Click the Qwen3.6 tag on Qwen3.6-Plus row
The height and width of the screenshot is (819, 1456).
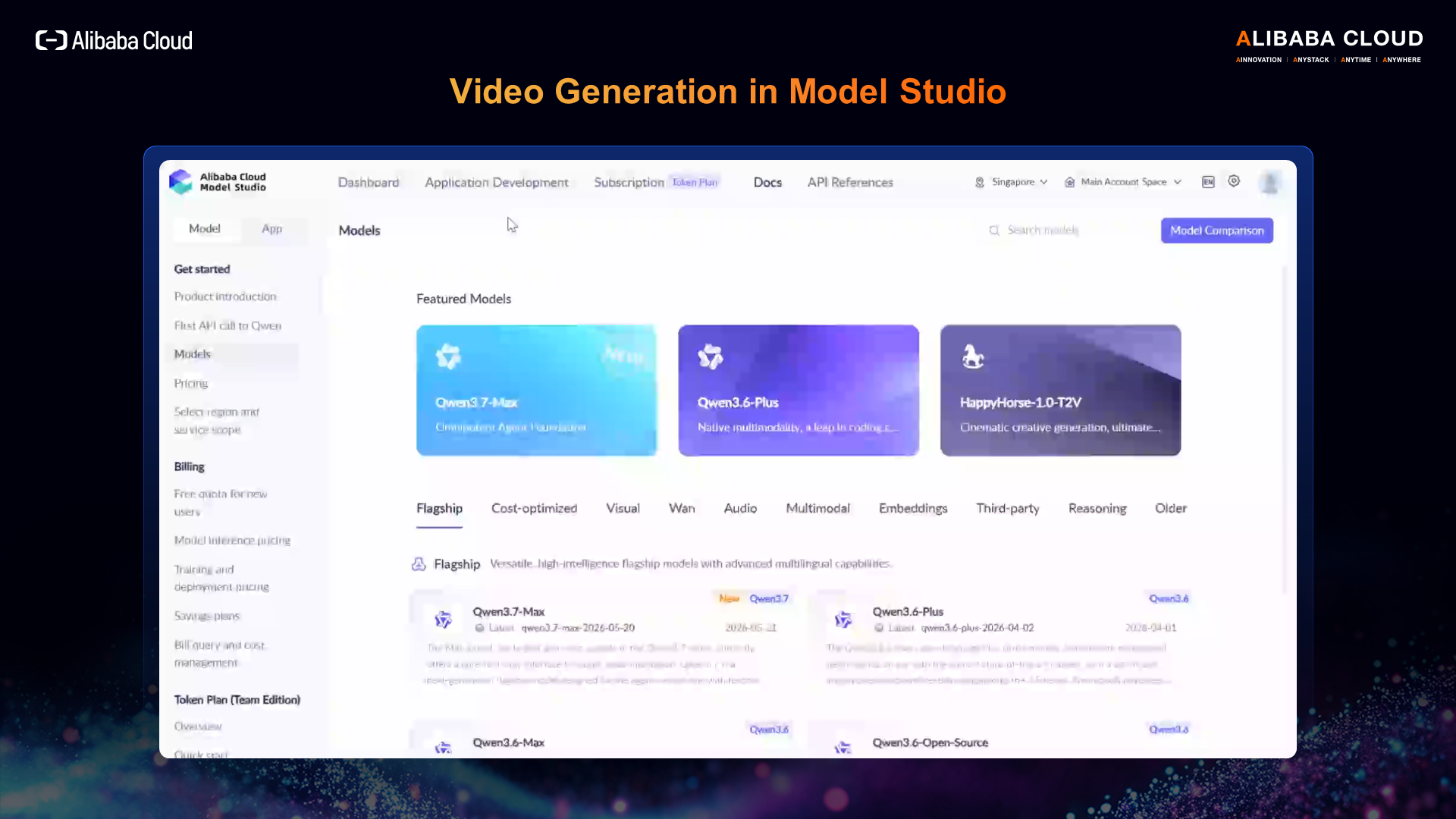coord(1169,598)
